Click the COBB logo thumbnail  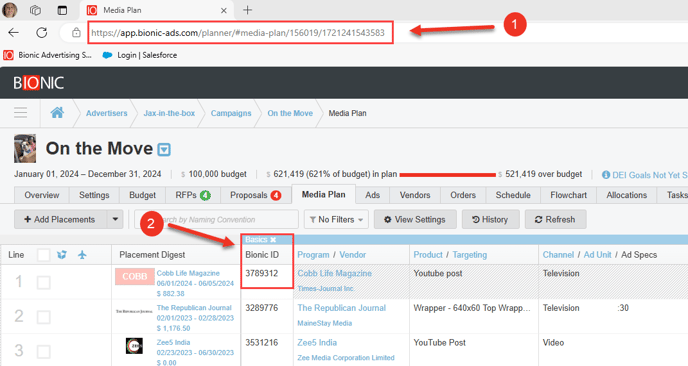point(135,276)
